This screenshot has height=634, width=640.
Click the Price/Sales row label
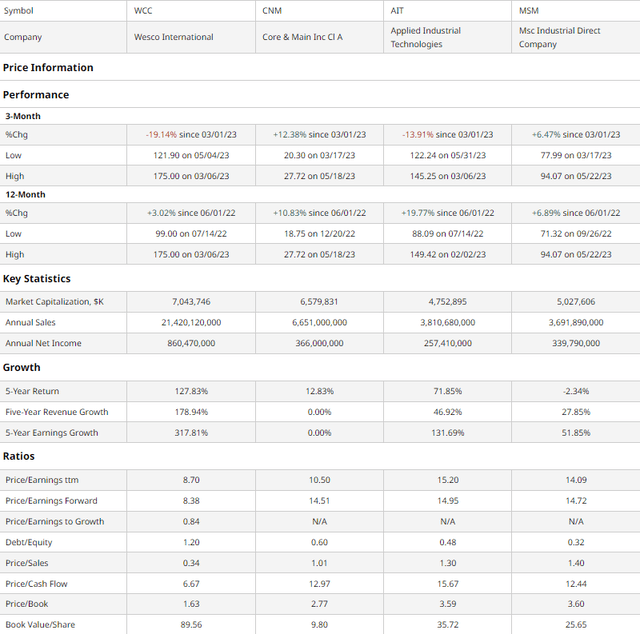tap(27, 563)
